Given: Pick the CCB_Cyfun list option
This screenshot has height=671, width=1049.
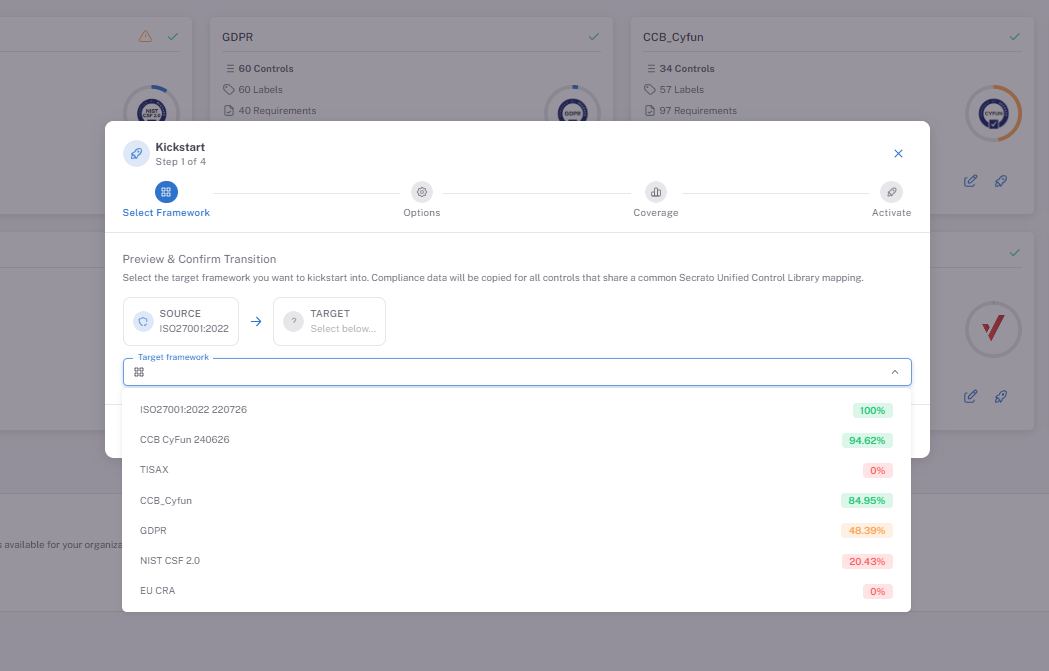Looking at the screenshot, I should click(x=516, y=500).
